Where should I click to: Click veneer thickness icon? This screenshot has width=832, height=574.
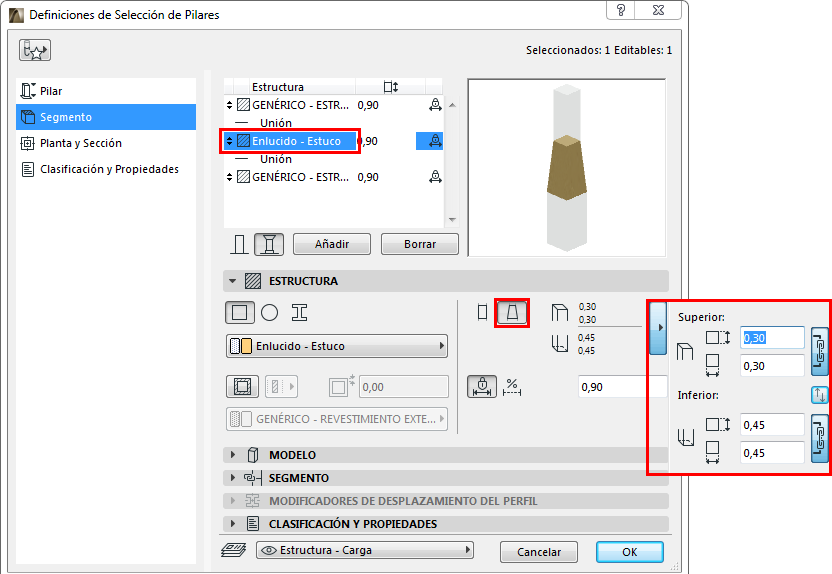point(341,386)
